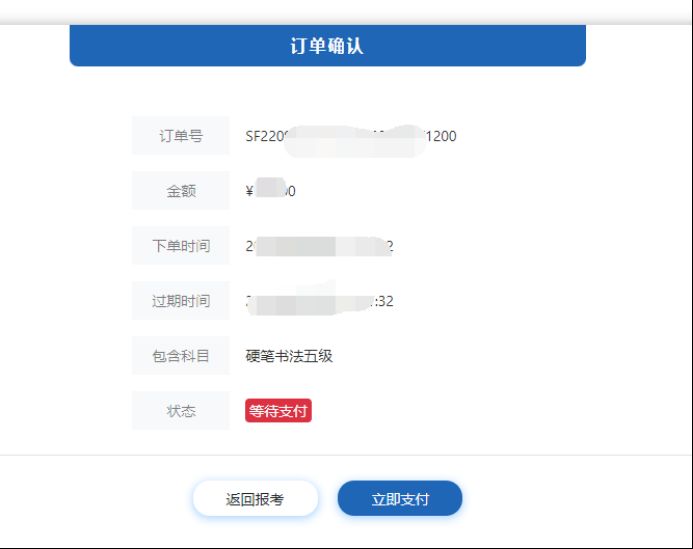693x549 pixels.
Task: Click the blurred expiry date portion
Action: (x=309, y=302)
